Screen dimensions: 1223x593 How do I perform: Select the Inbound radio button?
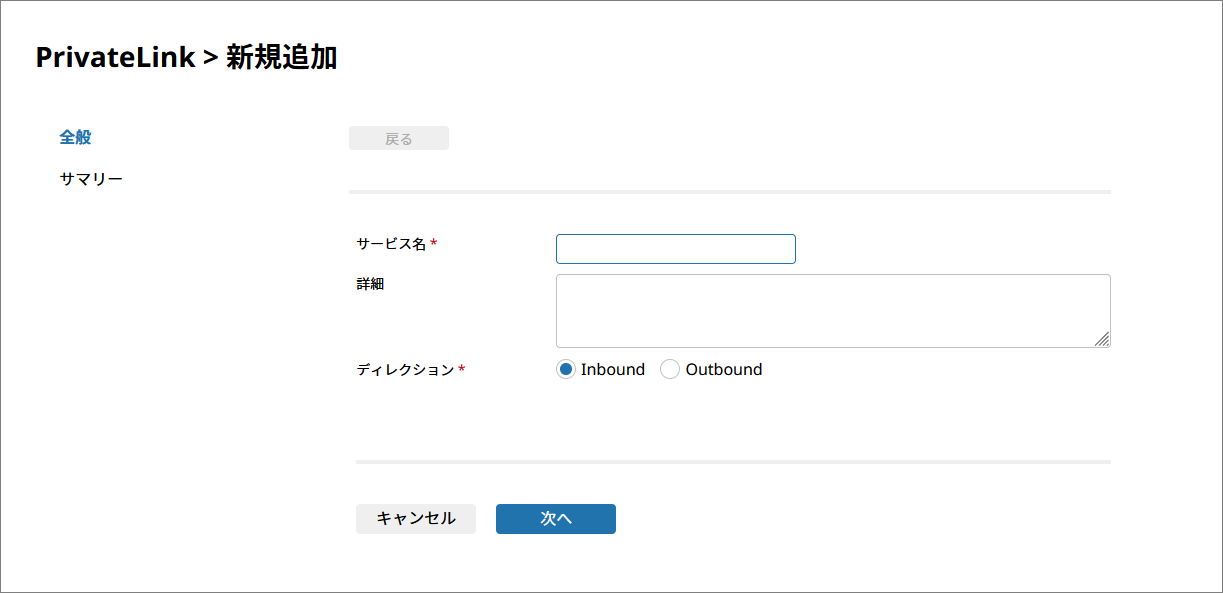pos(566,369)
